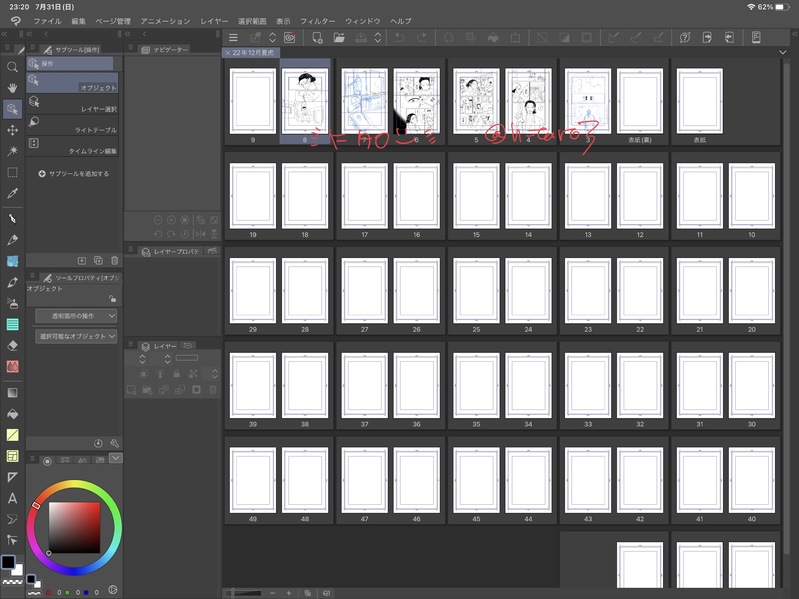The height and width of the screenshot is (599, 799).
Task: Open the hamburger menu in the command bar
Action: 233,37
